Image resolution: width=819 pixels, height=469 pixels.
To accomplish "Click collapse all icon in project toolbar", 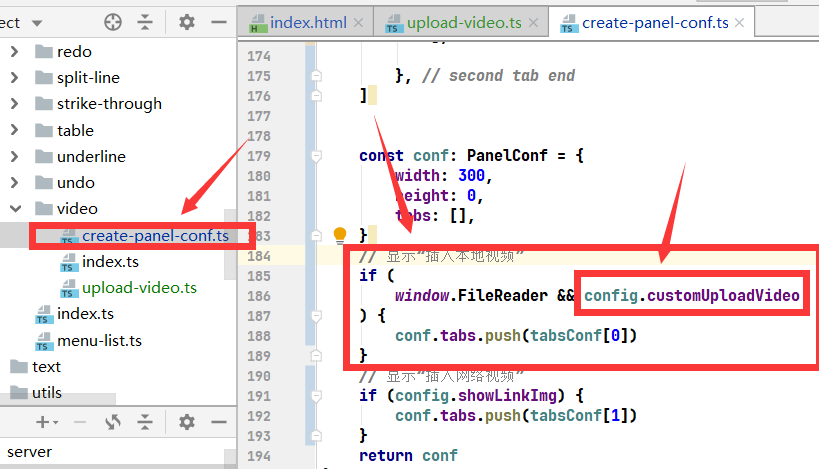I will coord(145,22).
